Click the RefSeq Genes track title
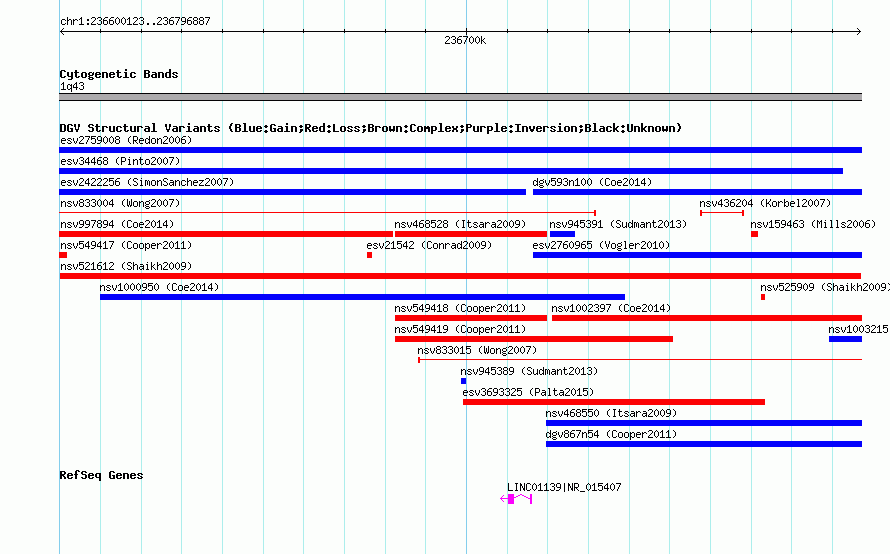Image resolution: width=890 pixels, height=554 pixels. point(101,475)
